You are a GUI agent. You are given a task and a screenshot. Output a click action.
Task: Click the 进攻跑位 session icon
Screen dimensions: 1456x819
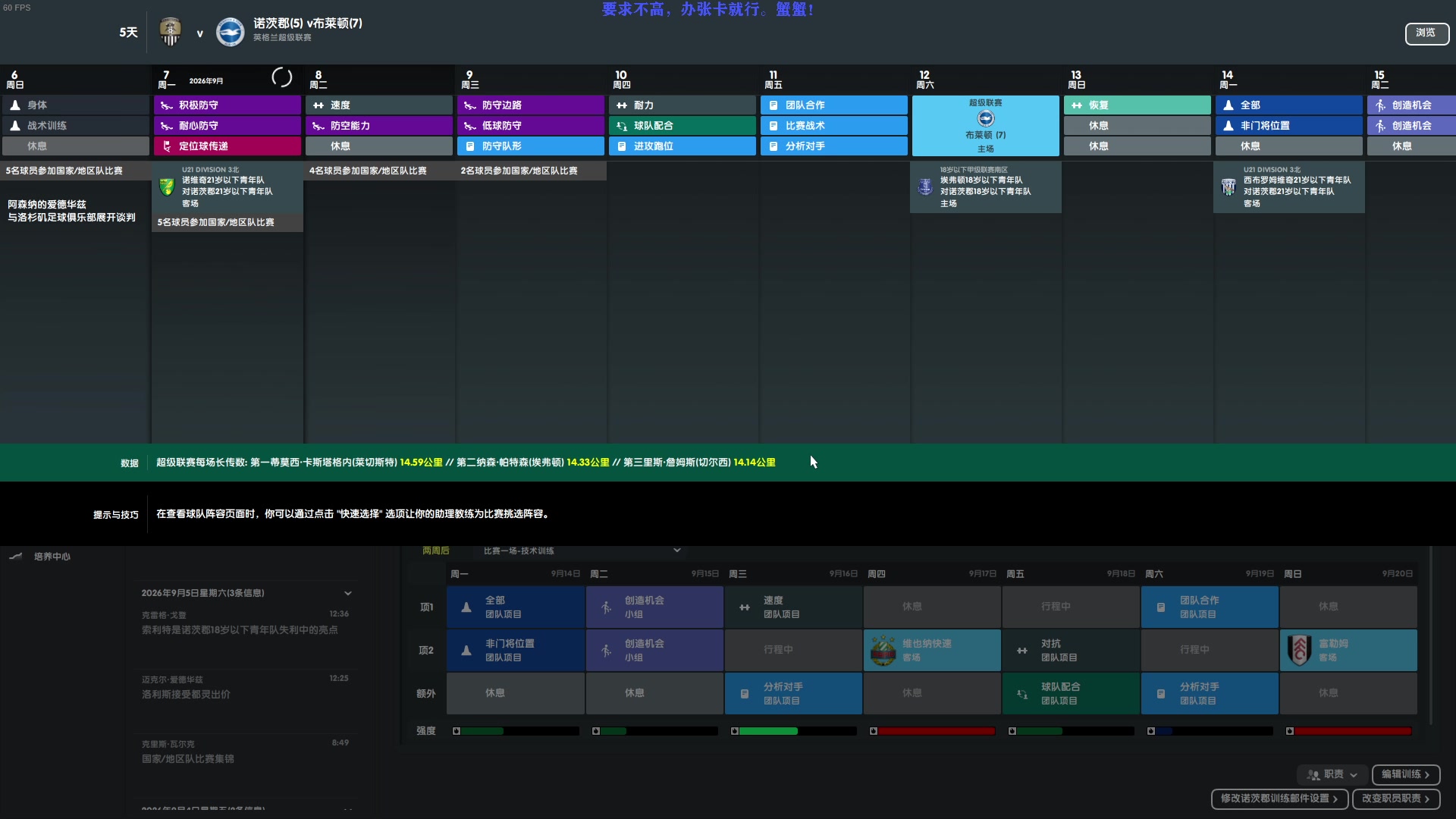(x=622, y=146)
